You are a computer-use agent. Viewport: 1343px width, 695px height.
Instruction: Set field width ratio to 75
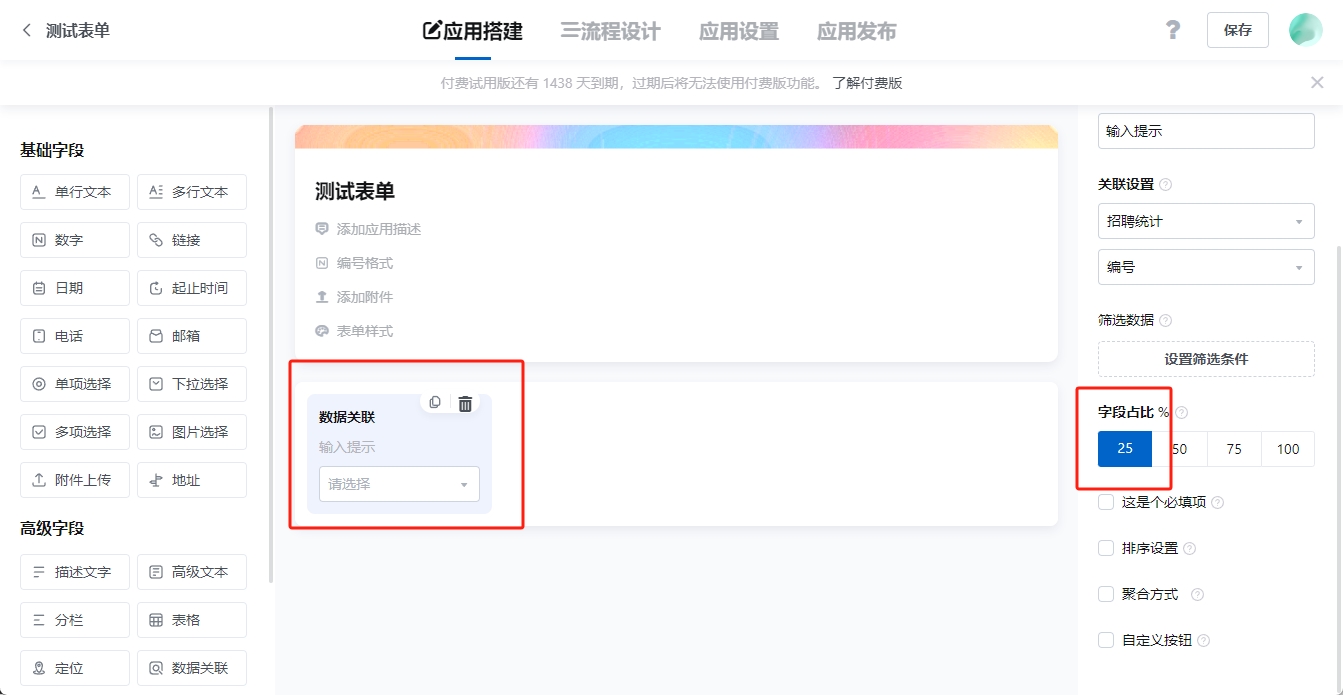pyautogui.click(x=1234, y=449)
